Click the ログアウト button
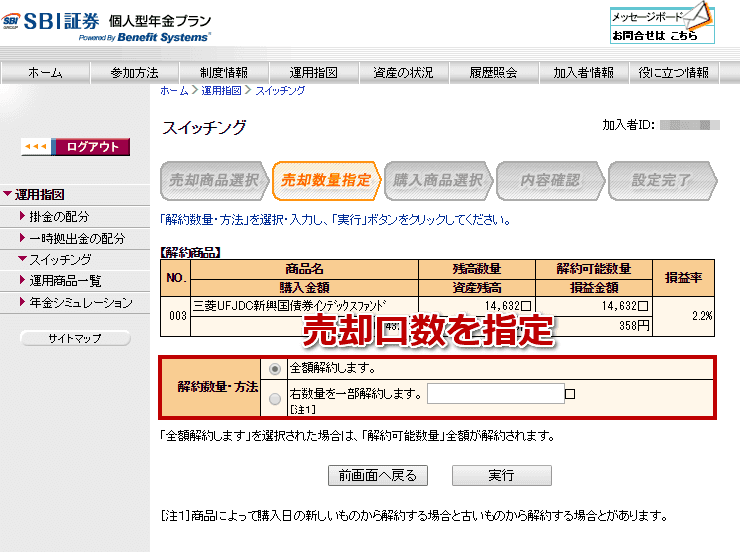The height and width of the screenshot is (552, 740). tap(76, 147)
